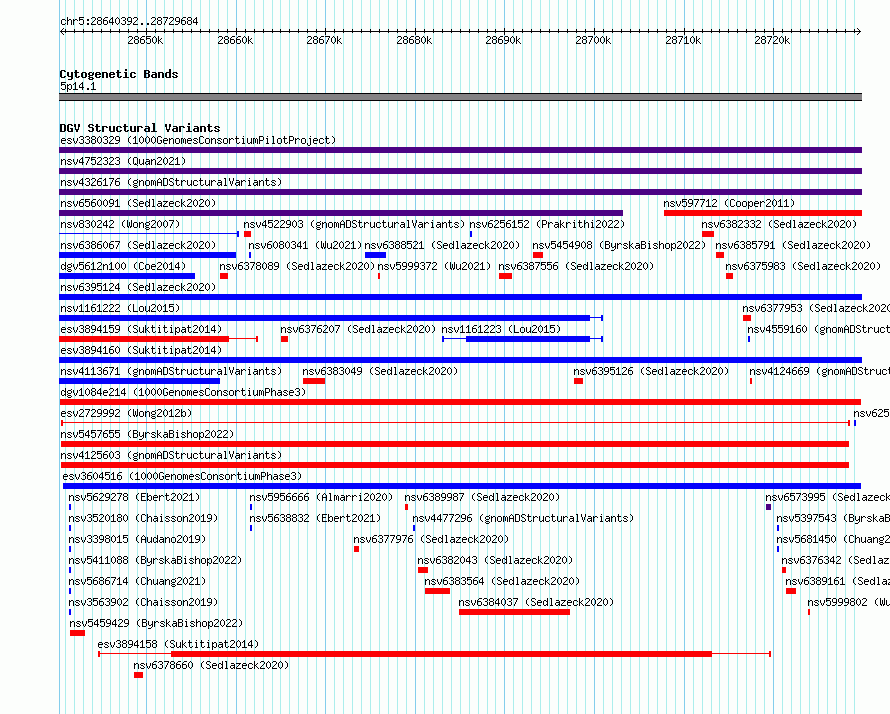
Task: Select nsv6387556 (Sedlazeck2020) label
Action: 576,266
